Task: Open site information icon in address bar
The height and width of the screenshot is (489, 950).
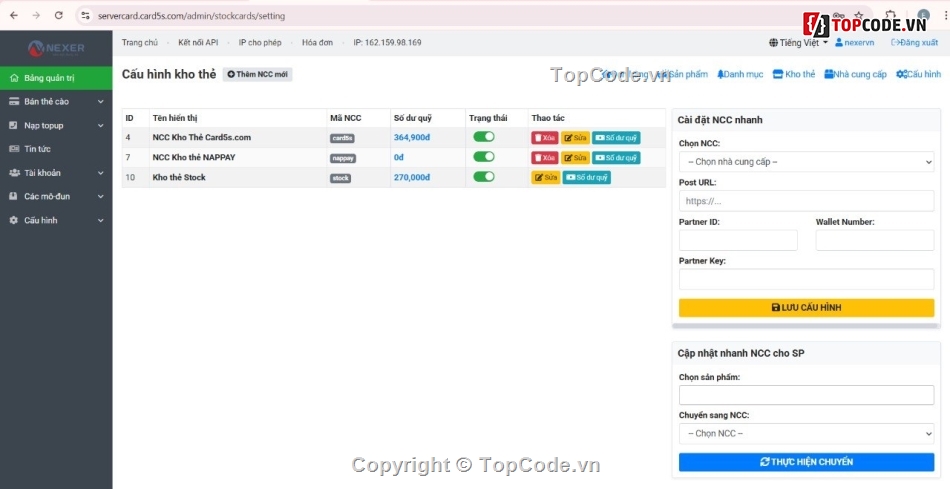Action: pyautogui.click(x=85, y=16)
